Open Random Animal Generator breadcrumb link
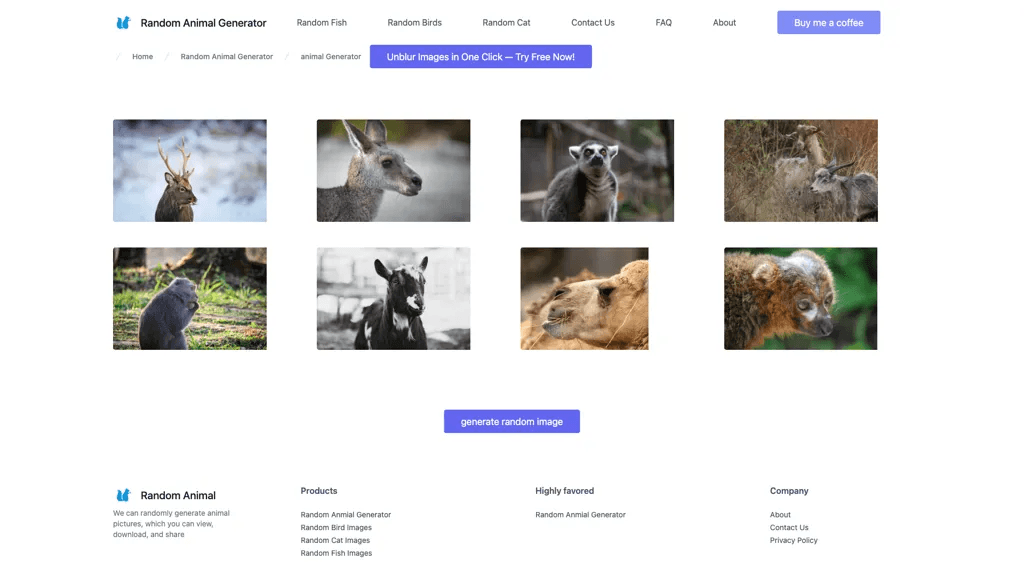This screenshot has width=1024, height=576. click(227, 57)
